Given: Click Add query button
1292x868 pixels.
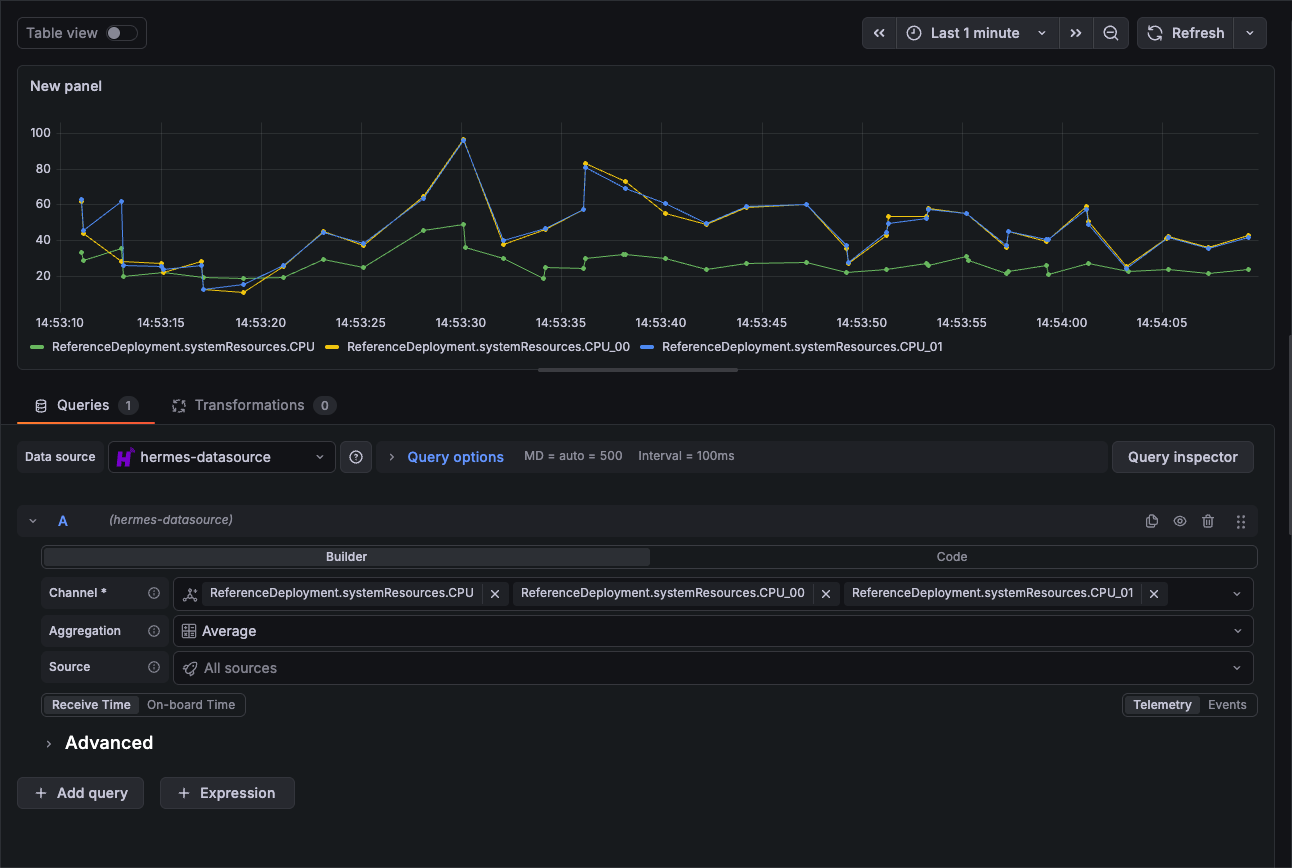Looking at the screenshot, I should pos(81,793).
